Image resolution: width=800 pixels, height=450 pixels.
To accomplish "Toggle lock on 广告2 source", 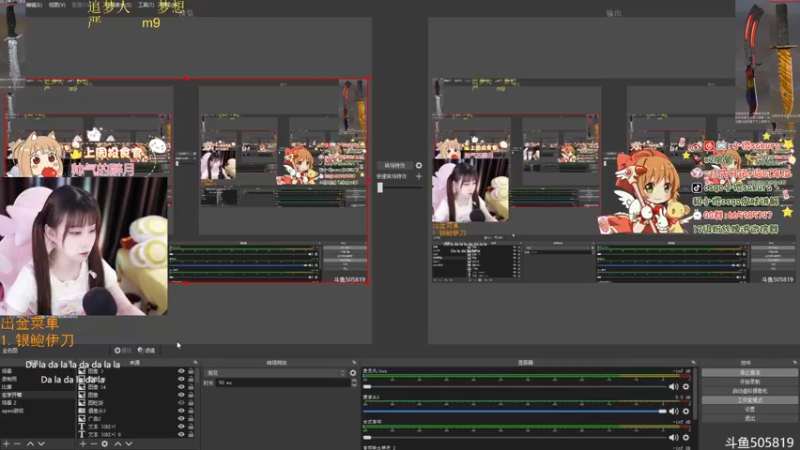I will point(191,418).
